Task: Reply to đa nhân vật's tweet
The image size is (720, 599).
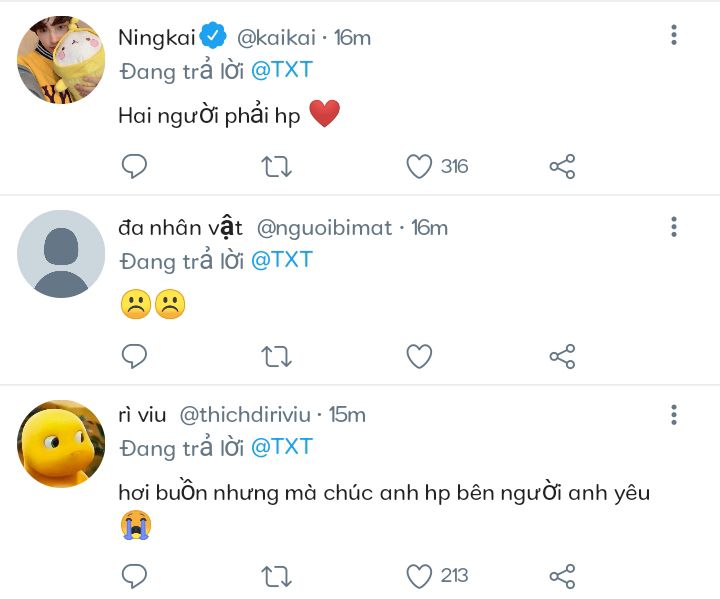Action: pyautogui.click(x=134, y=355)
